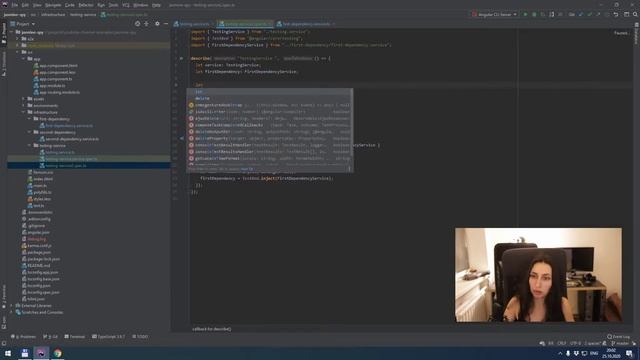Open the TypeScript tool window tab
This screenshot has height=360, width=640.
(x=109, y=337)
